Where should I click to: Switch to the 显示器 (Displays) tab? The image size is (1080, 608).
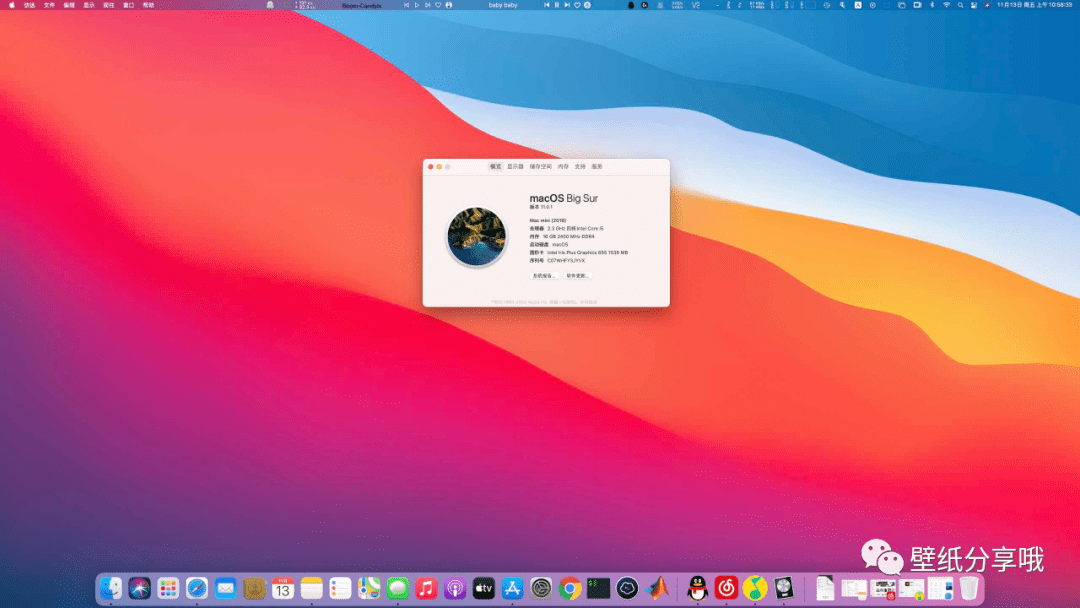point(515,167)
